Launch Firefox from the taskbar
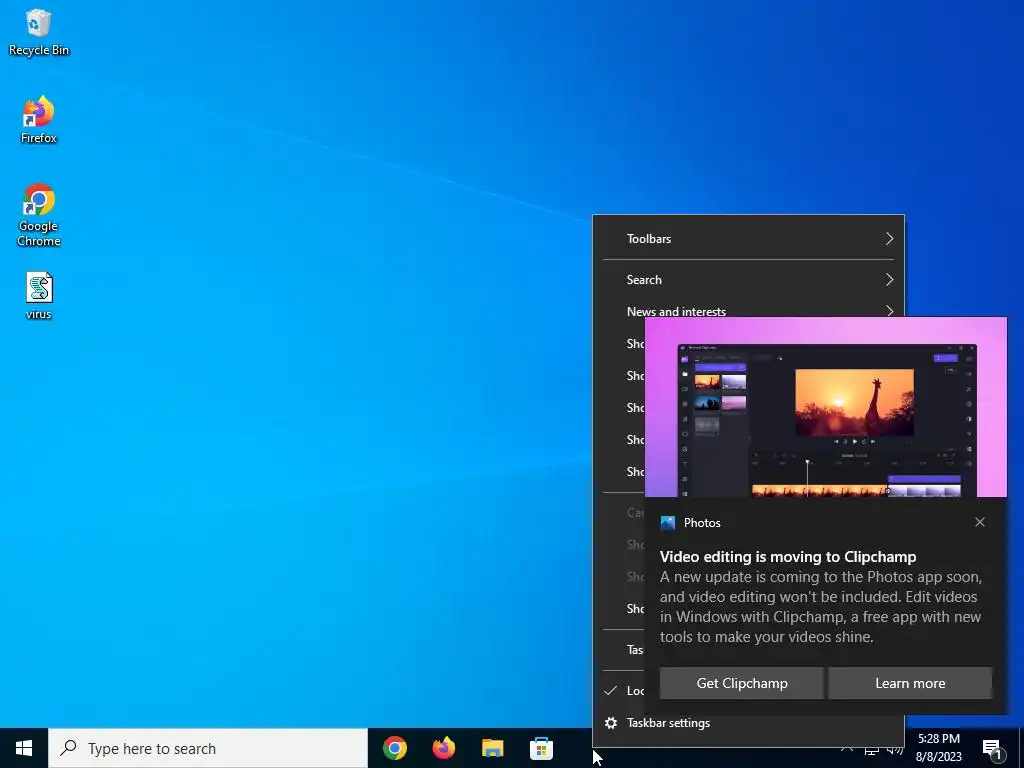Image resolution: width=1024 pixels, height=768 pixels. click(x=443, y=748)
